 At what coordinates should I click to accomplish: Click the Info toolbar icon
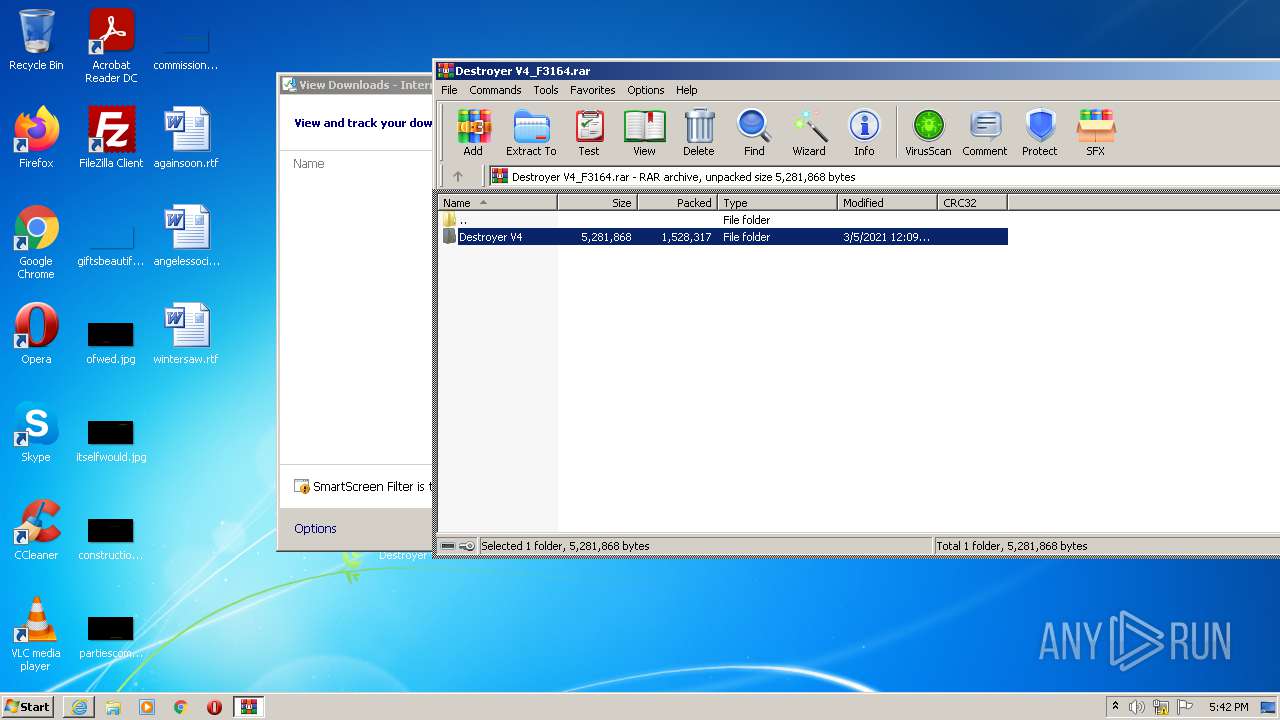click(x=864, y=134)
